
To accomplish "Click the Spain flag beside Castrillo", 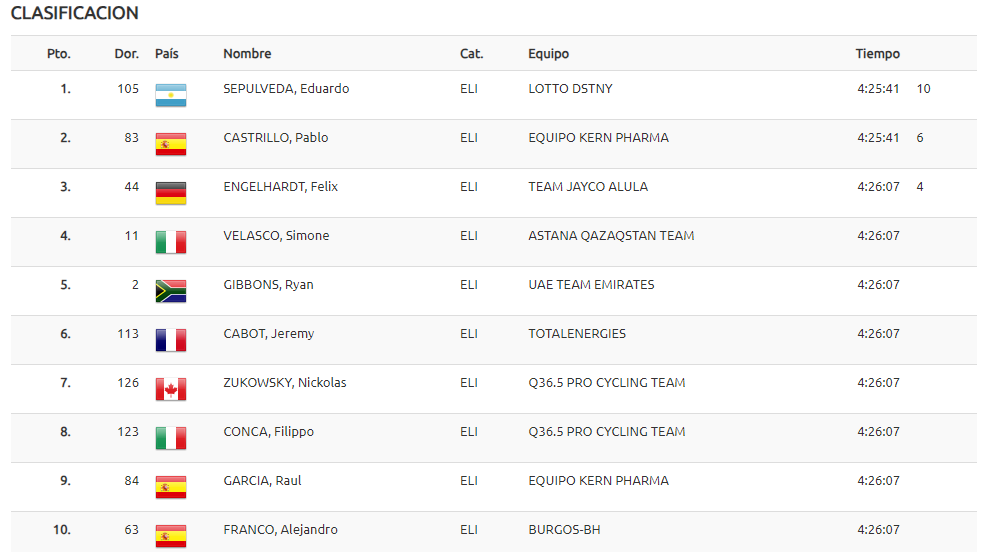I will coord(171,144).
